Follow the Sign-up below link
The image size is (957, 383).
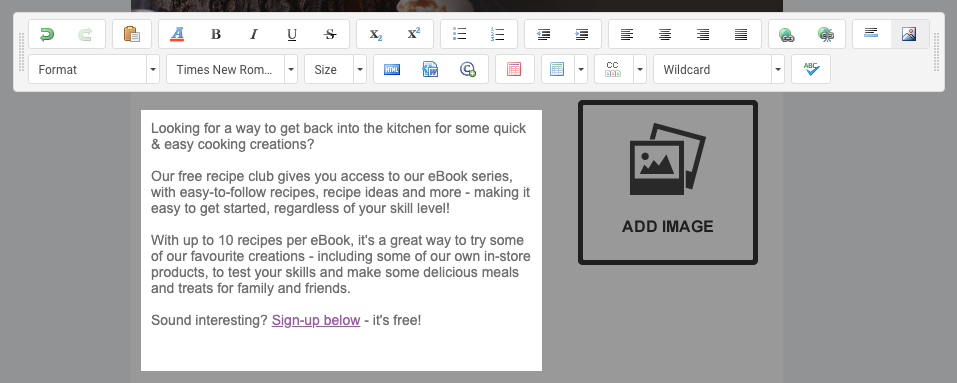click(x=316, y=320)
